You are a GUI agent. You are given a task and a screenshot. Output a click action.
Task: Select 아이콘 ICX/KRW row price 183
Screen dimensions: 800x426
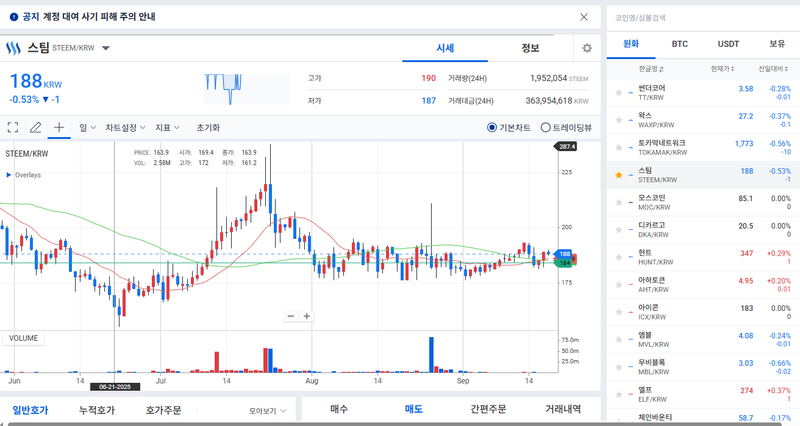click(746, 308)
